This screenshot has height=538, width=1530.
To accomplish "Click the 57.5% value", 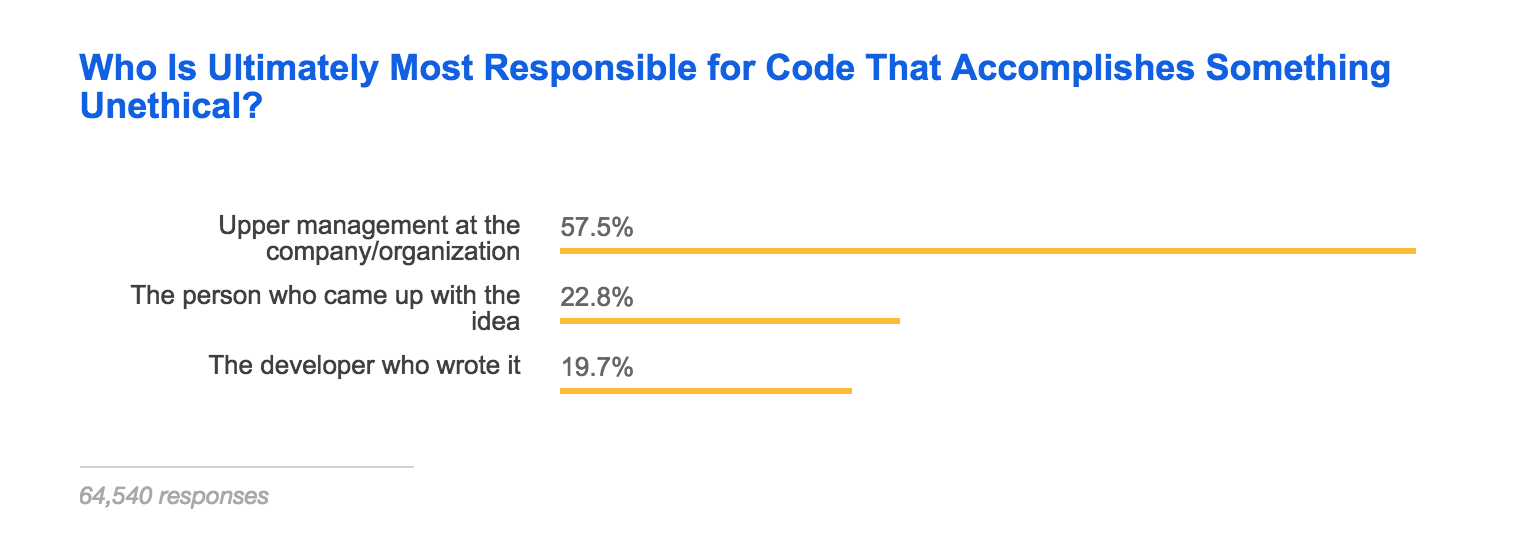I will 596,228.
